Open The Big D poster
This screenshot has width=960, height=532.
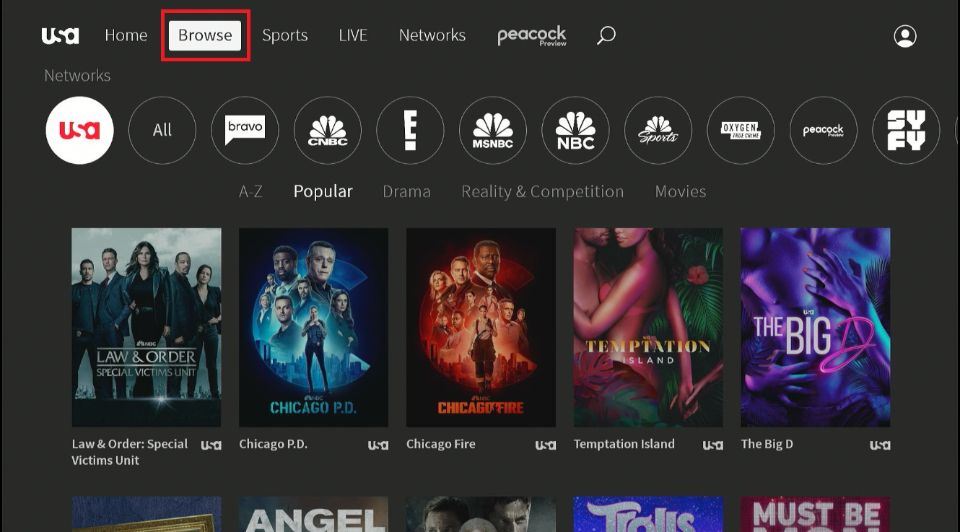816,327
